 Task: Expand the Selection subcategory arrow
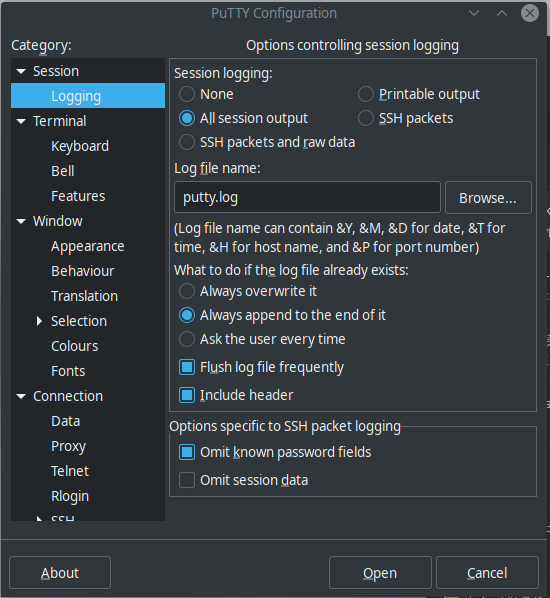click(x=39, y=321)
